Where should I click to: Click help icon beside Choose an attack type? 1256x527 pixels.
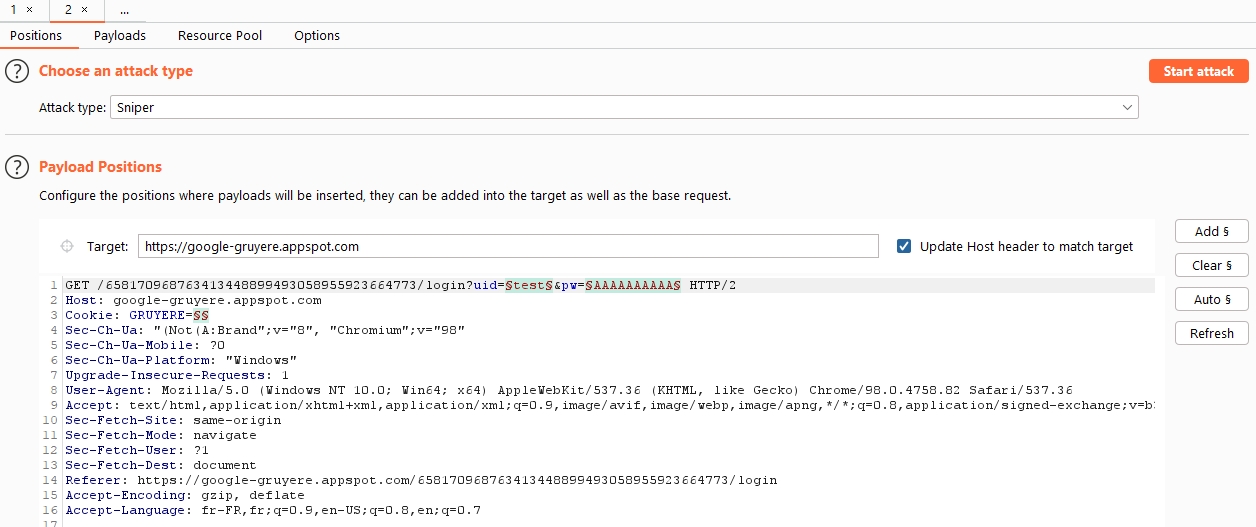17,71
